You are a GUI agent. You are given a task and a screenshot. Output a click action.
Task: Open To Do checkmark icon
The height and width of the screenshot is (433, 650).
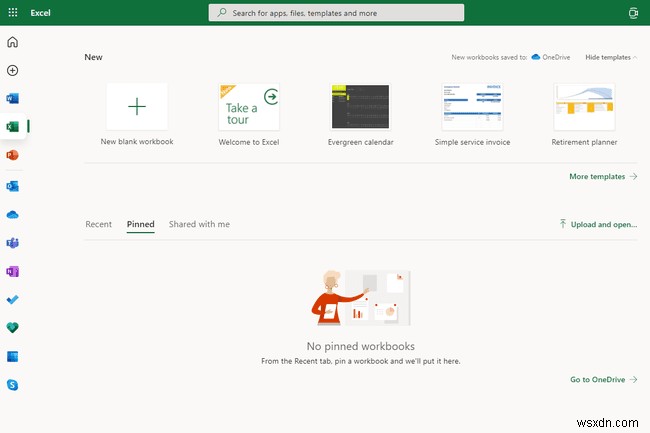tap(12, 300)
